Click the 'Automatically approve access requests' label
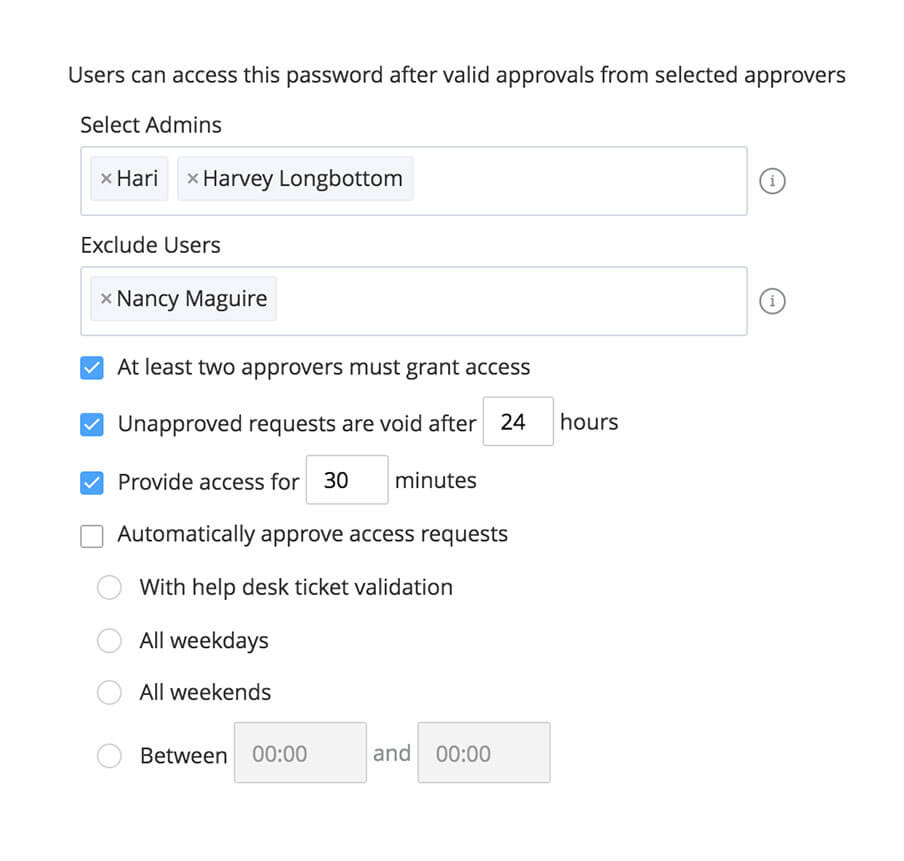This screenshot has height=861, width=904. coord(312,535)
